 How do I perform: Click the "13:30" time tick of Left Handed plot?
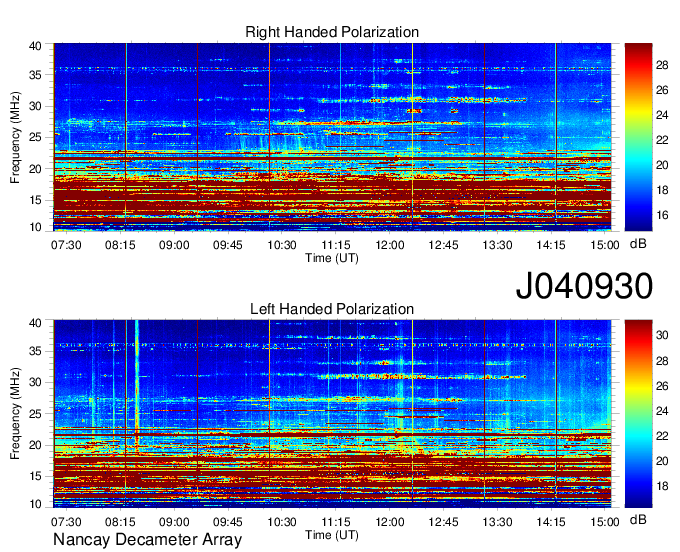coord(497,522)
